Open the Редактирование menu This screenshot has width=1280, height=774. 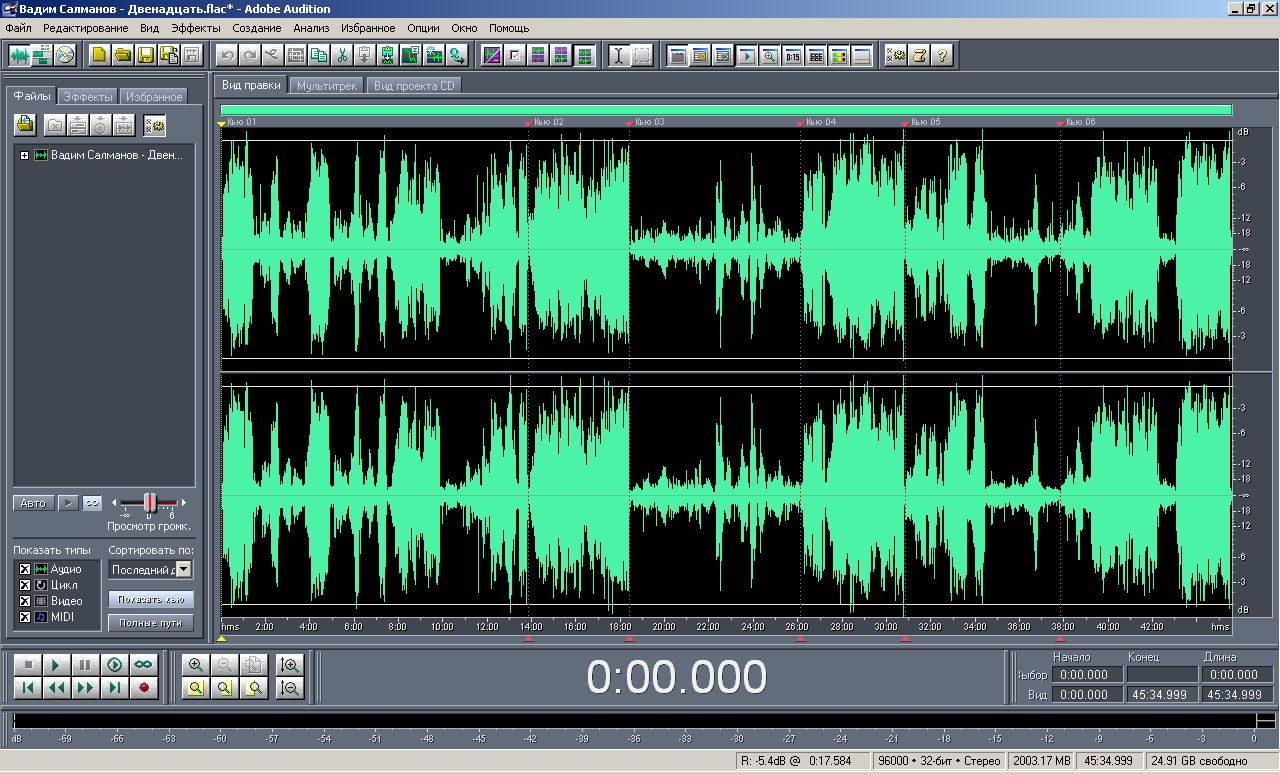point(85,28)
